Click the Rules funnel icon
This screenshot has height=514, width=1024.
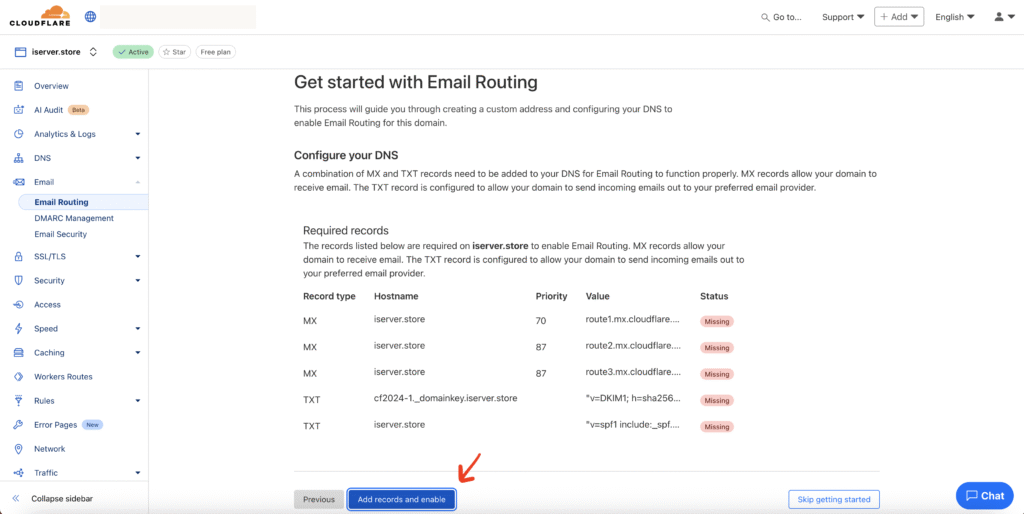(x=19, y=401)
